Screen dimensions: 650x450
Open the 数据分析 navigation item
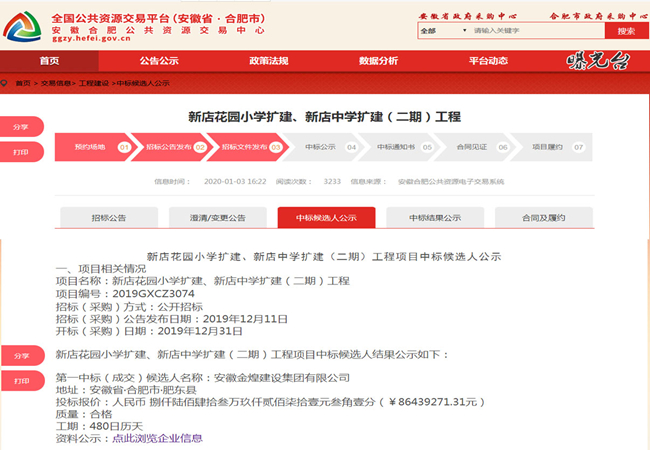point(378,61)
